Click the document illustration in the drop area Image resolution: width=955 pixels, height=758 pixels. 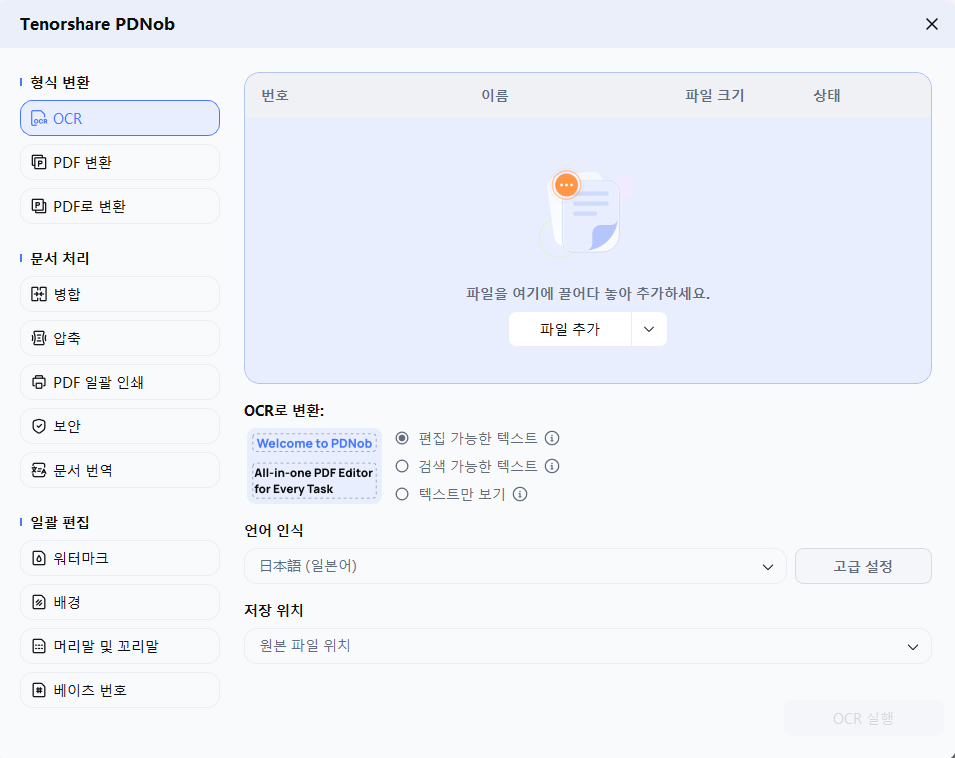(x=585, y=213)
